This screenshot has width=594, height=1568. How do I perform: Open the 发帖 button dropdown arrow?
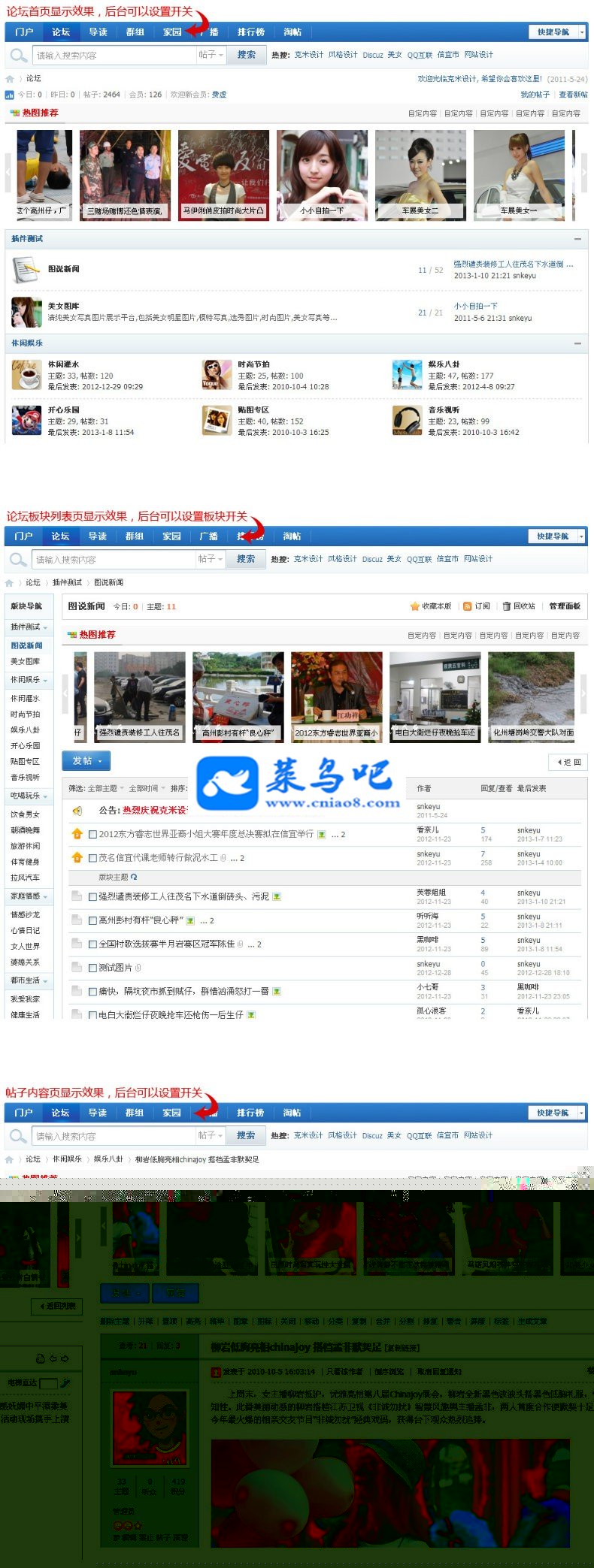click(100, 761)
